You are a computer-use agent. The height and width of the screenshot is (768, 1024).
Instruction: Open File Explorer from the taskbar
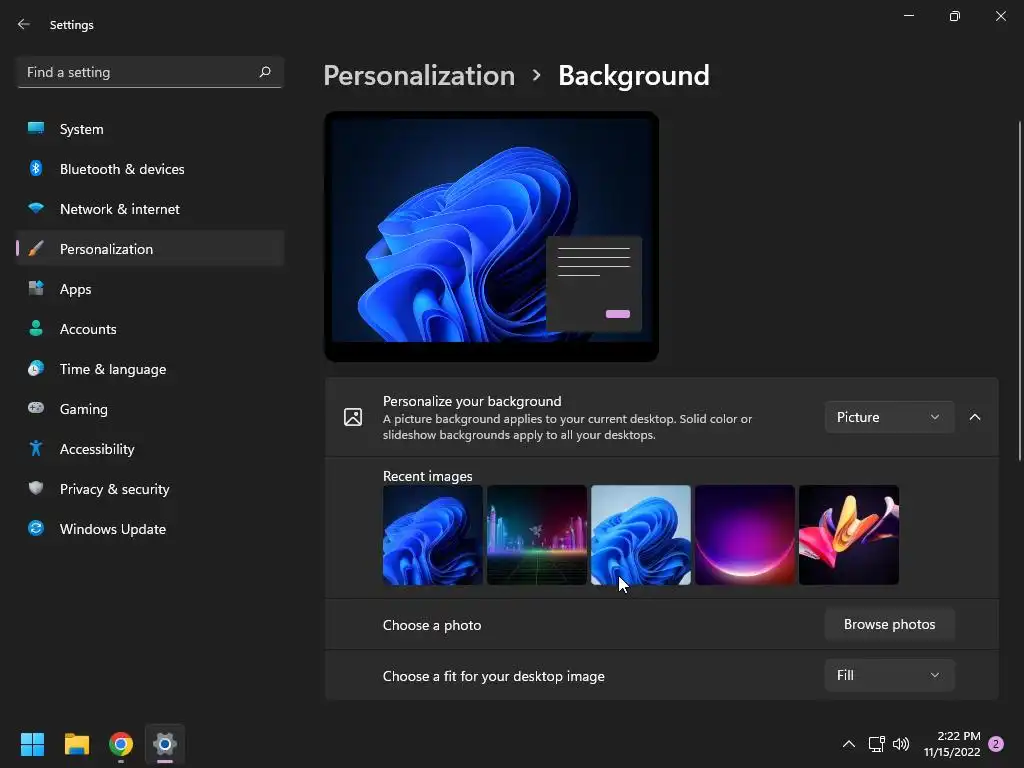tap(76, 744)
